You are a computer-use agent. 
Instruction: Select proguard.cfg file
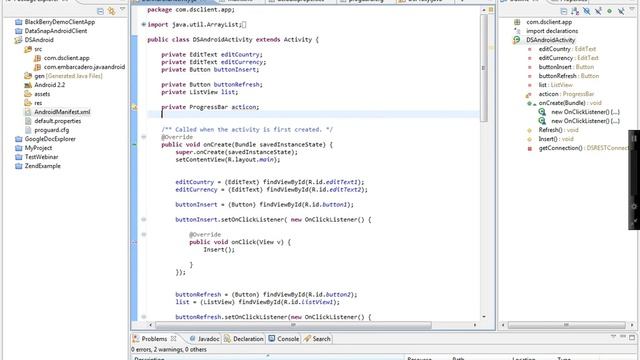51,130
